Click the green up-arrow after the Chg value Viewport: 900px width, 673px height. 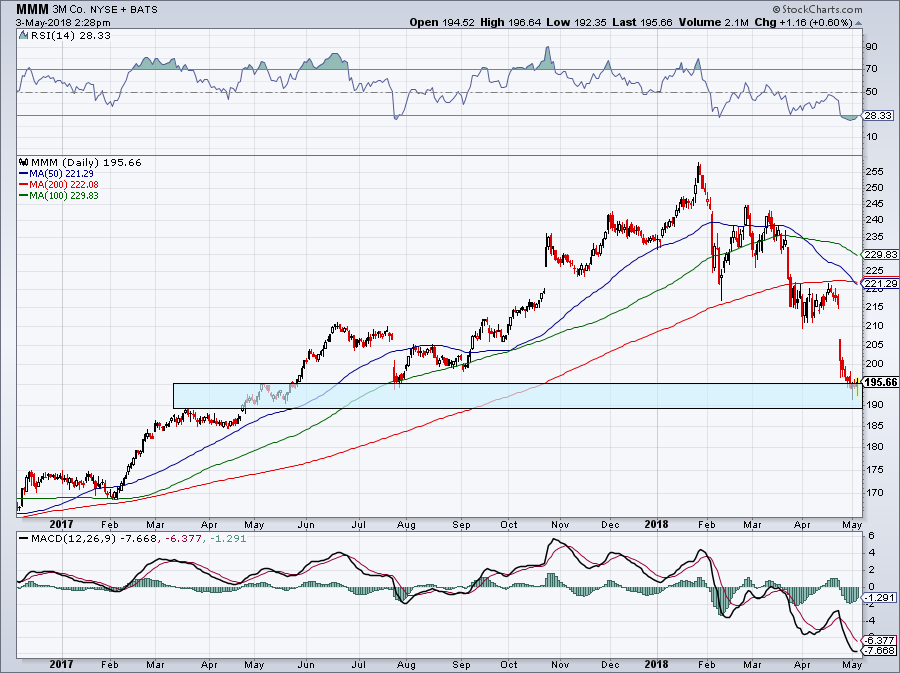click(859, 24)
